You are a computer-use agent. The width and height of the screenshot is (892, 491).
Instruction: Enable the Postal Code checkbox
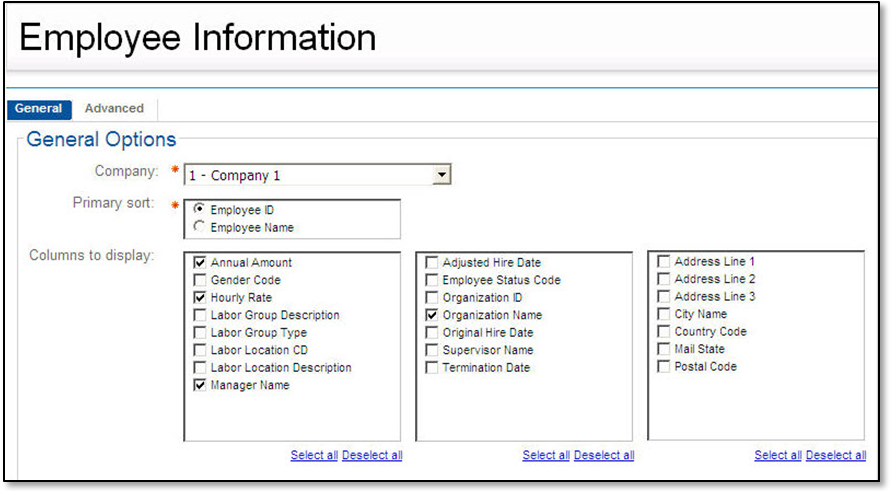click(x=663, y=367)
